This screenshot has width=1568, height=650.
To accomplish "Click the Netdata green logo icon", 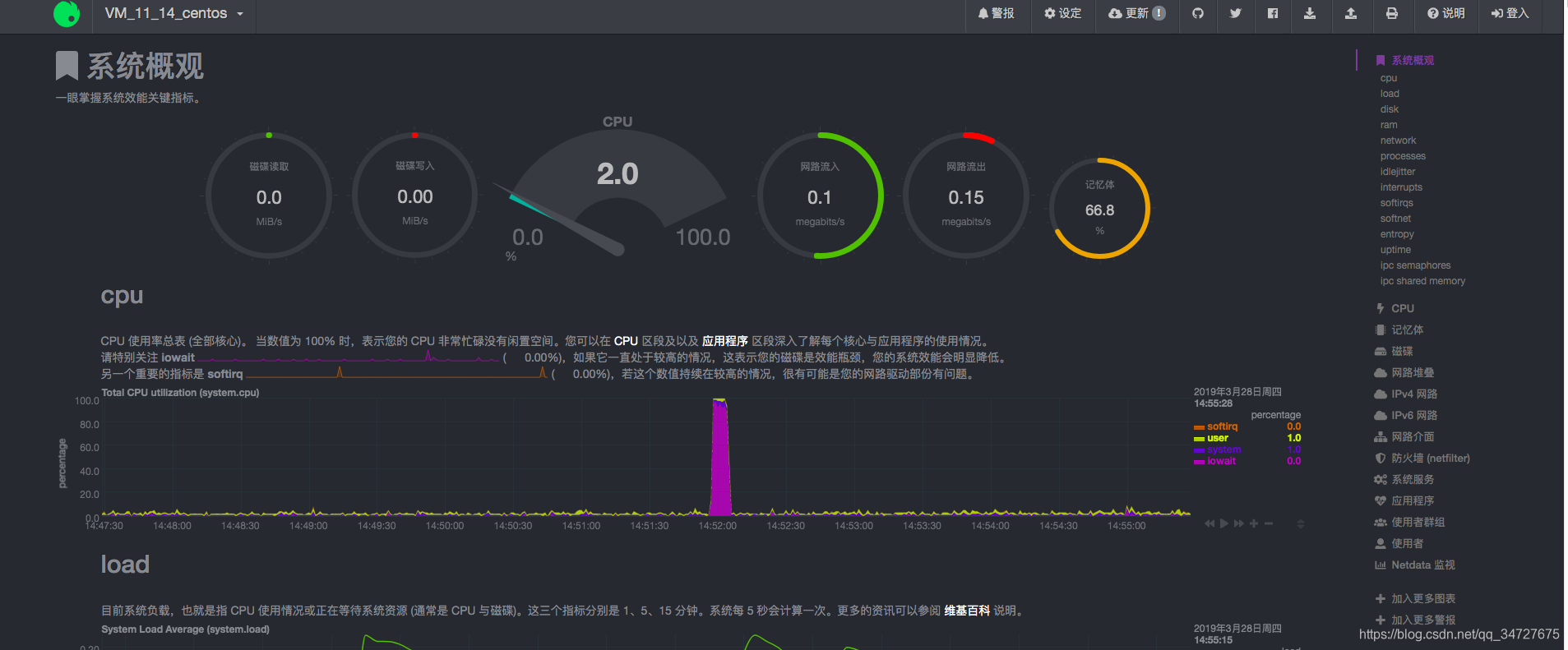I will tap(67, 14).
